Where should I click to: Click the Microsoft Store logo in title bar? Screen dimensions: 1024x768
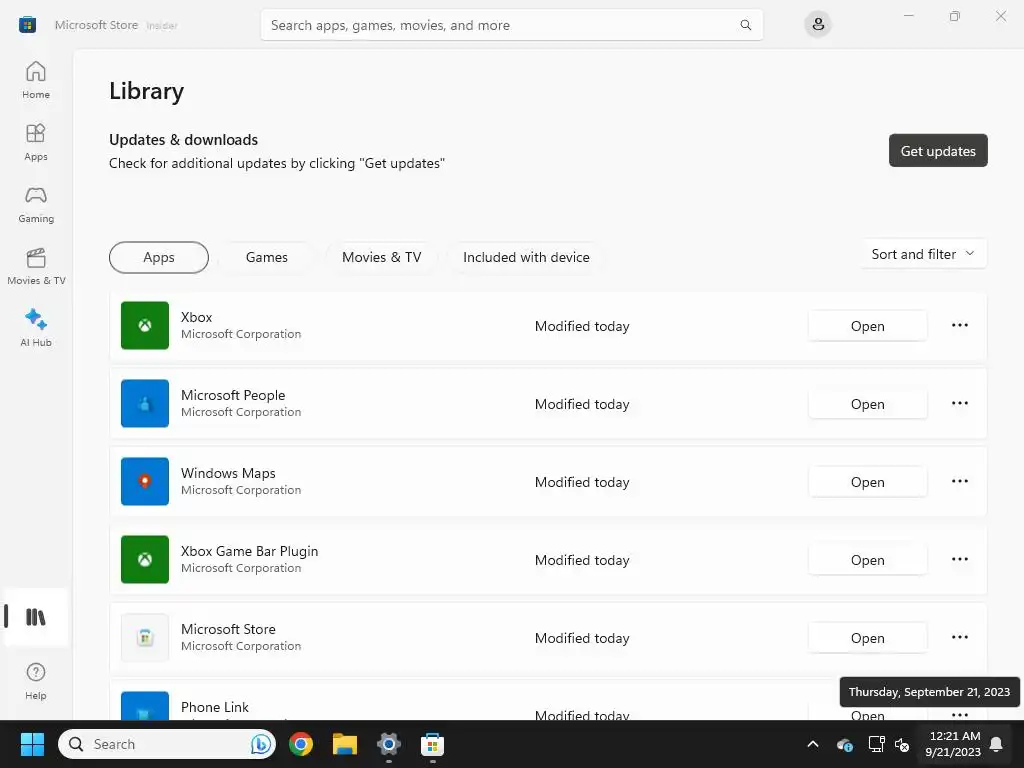click(x=27, y=25)
